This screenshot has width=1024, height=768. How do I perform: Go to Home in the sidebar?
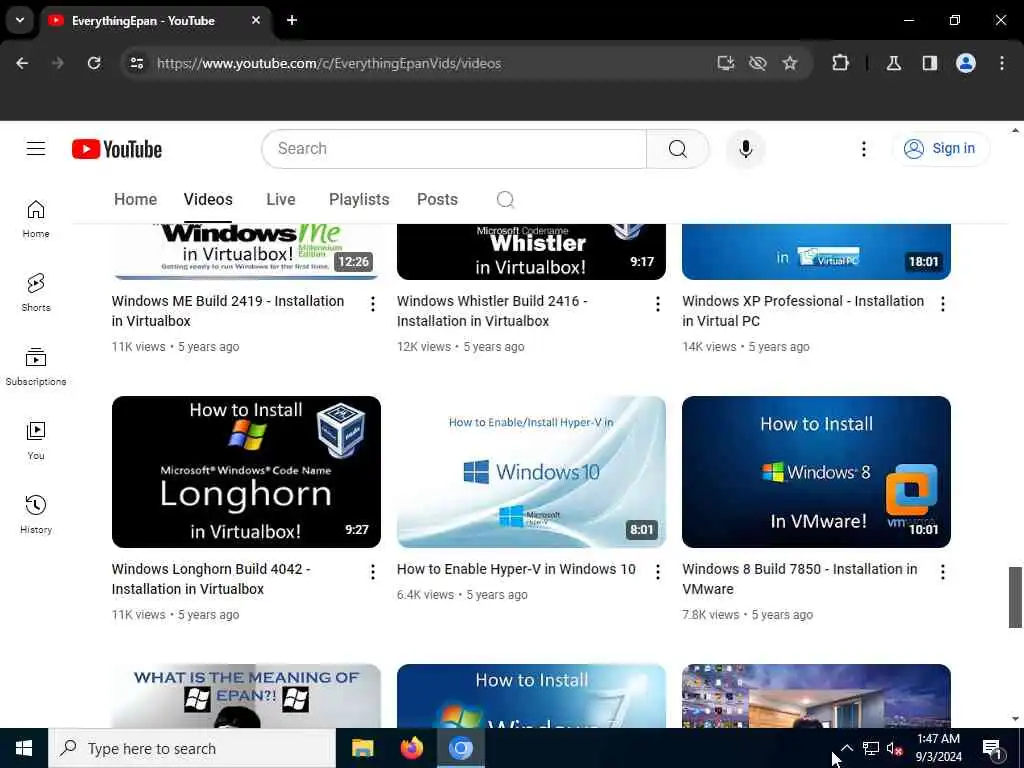tap(36, 219)
